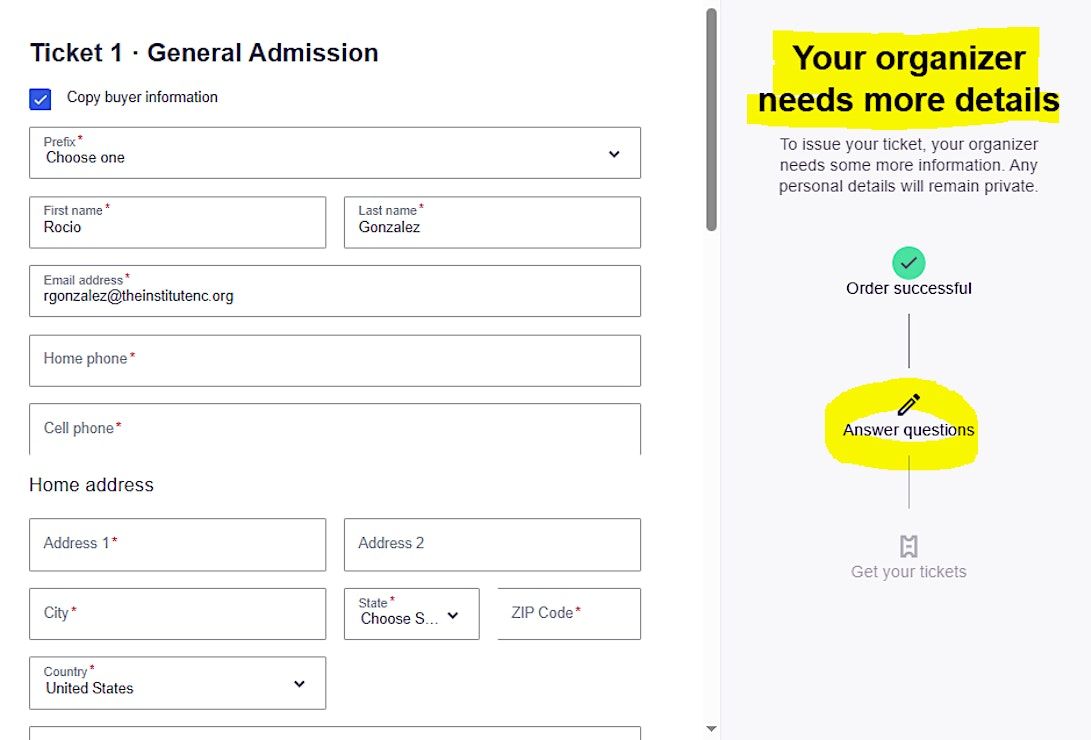Click the scrollbar down arrow
Image resolution: width=1091 pixels, height=740 pixels.
(711, 730)
